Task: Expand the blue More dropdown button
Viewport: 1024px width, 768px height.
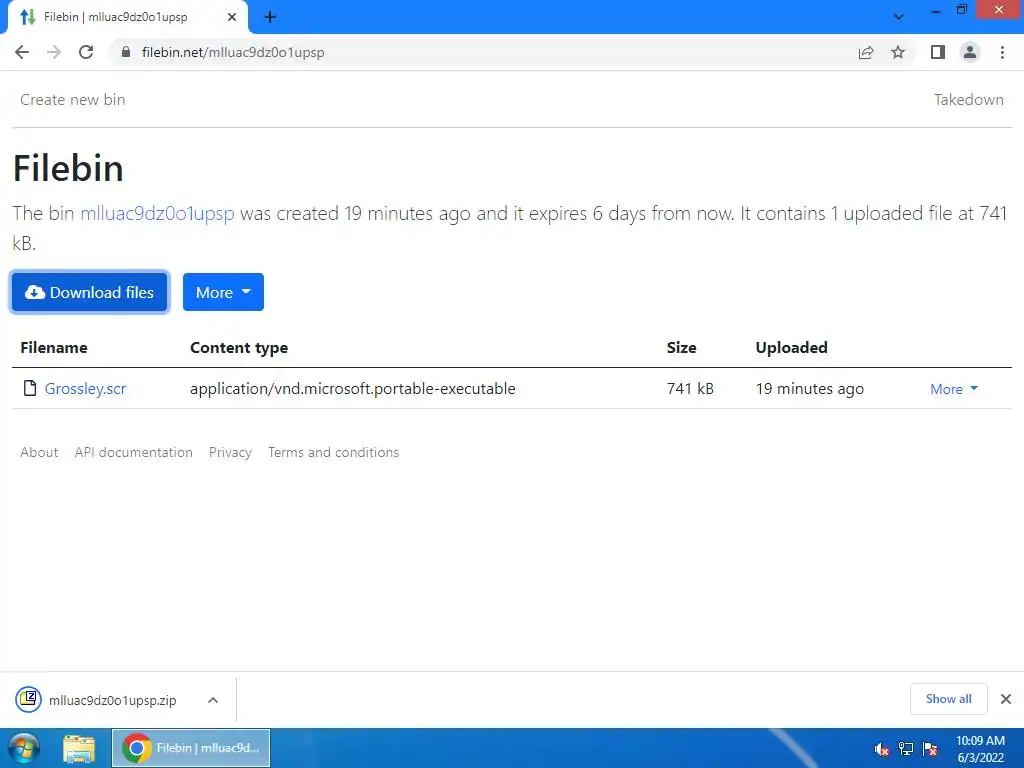Action: [x=223, y=292]
